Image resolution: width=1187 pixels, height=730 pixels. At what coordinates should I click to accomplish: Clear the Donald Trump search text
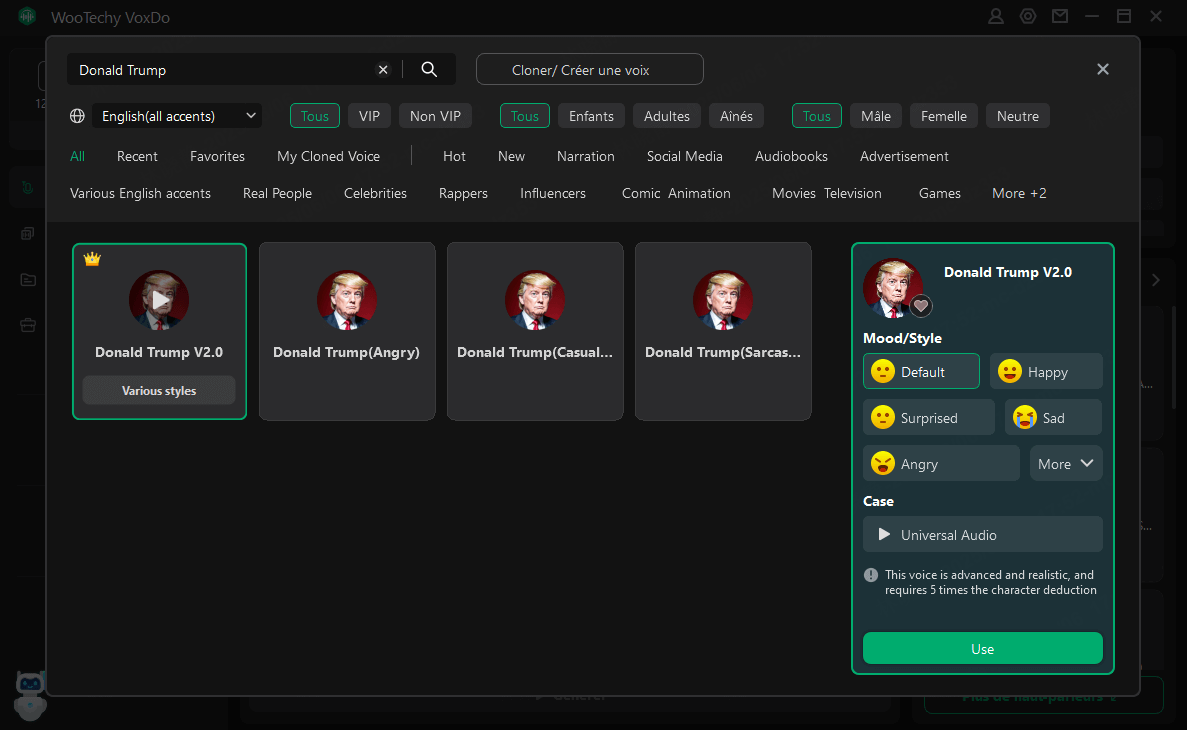coord(383,70)
